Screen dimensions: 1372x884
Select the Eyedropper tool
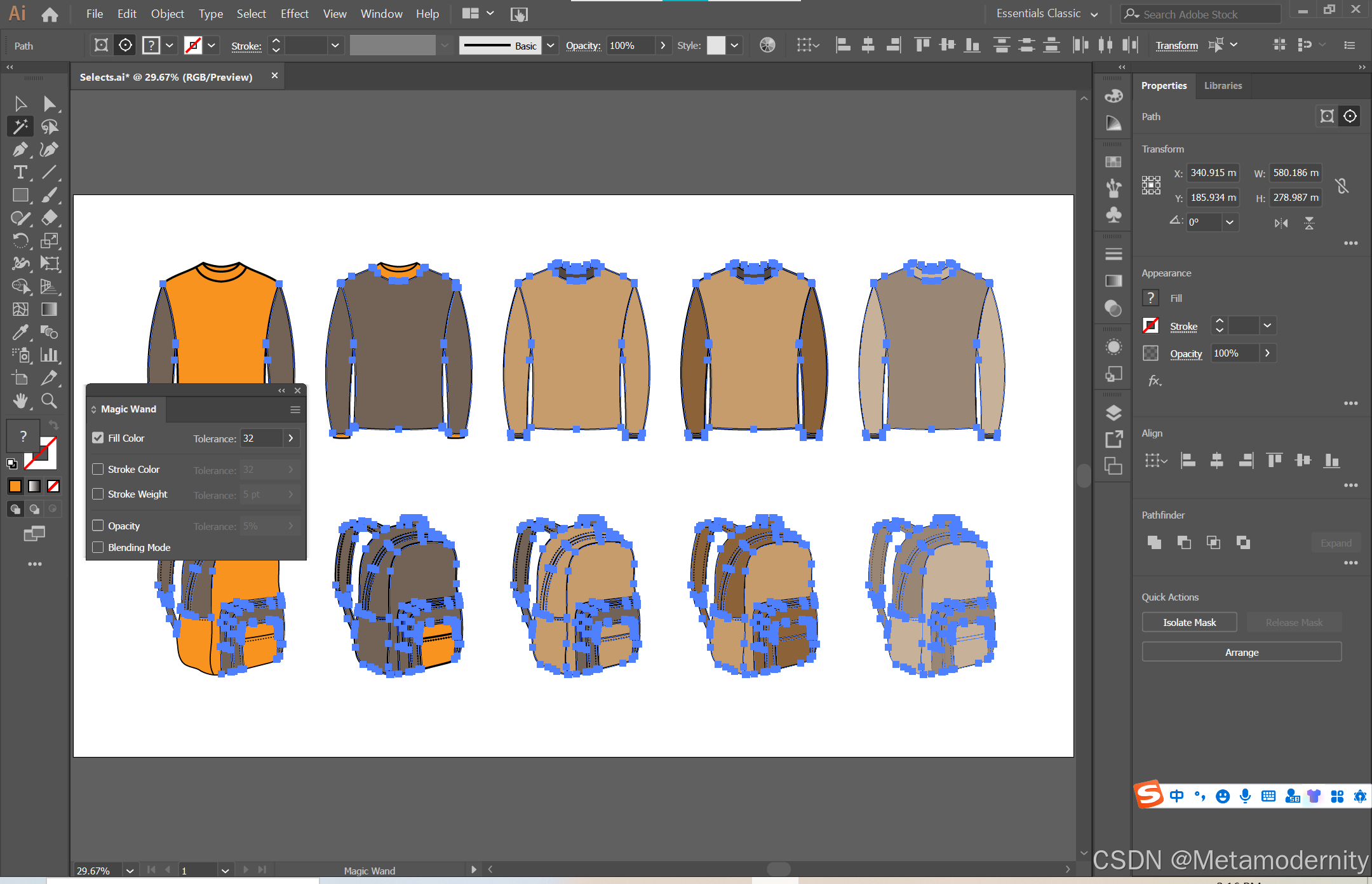click(20, 332)
